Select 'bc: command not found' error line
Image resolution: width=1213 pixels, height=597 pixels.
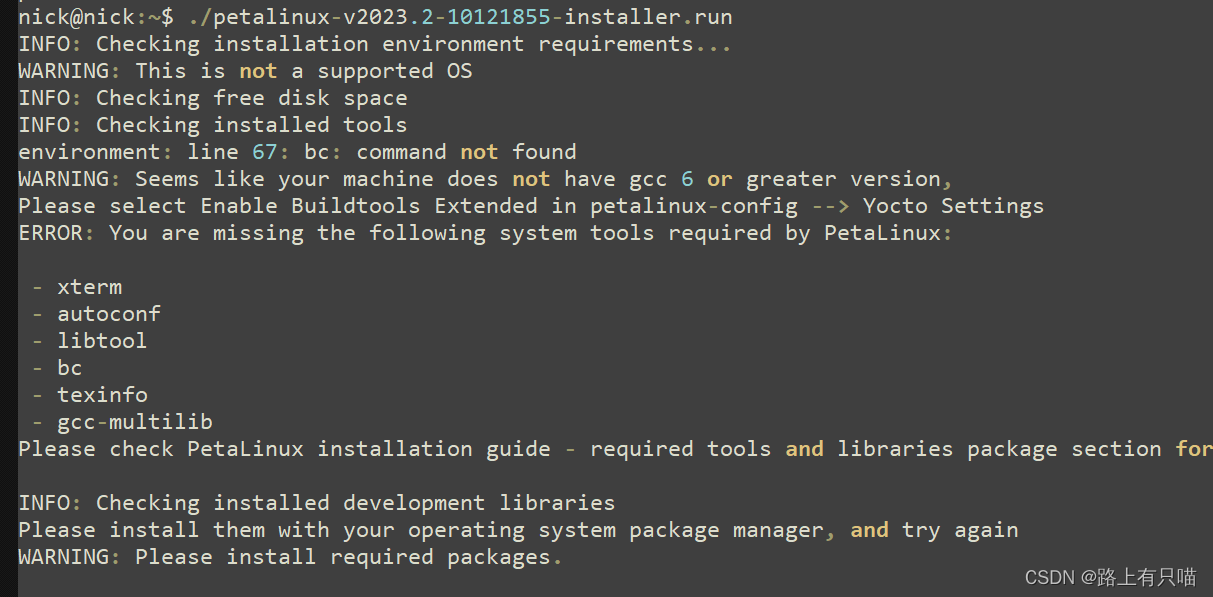297,152
